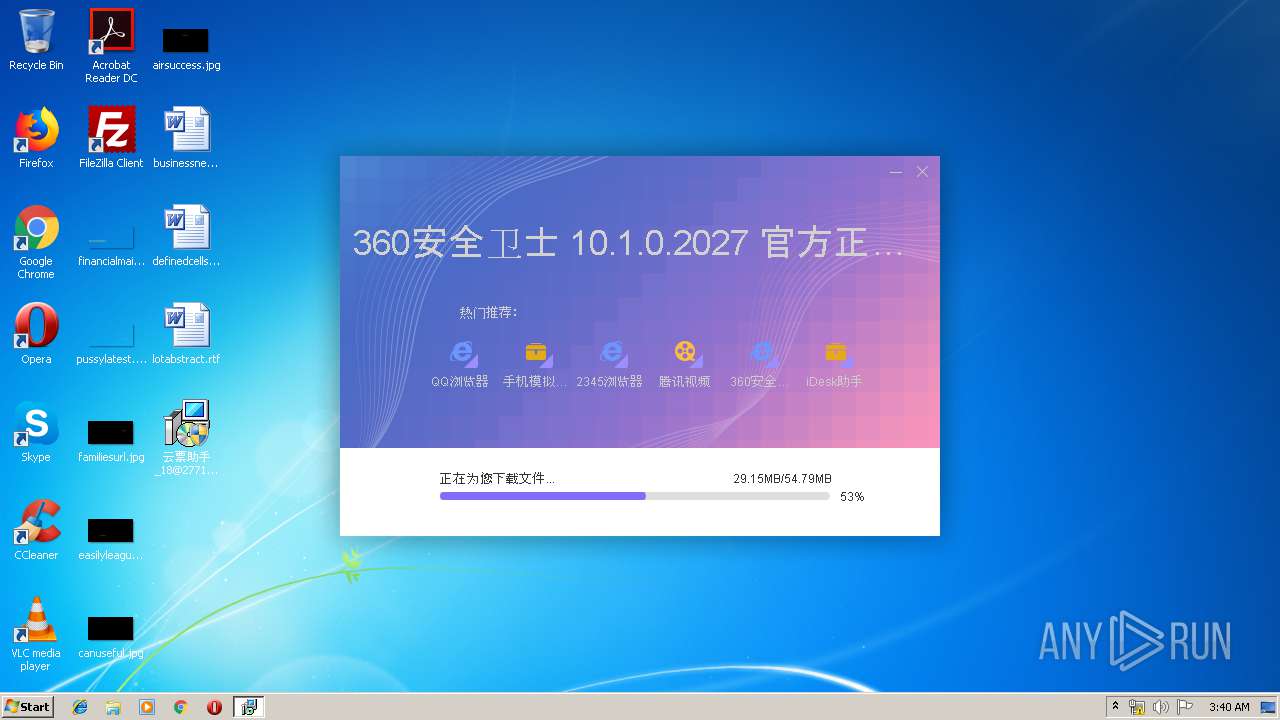Select the airsuccess.jpg file on desktop
1280x720 pixels.
[x=186, y=48]
